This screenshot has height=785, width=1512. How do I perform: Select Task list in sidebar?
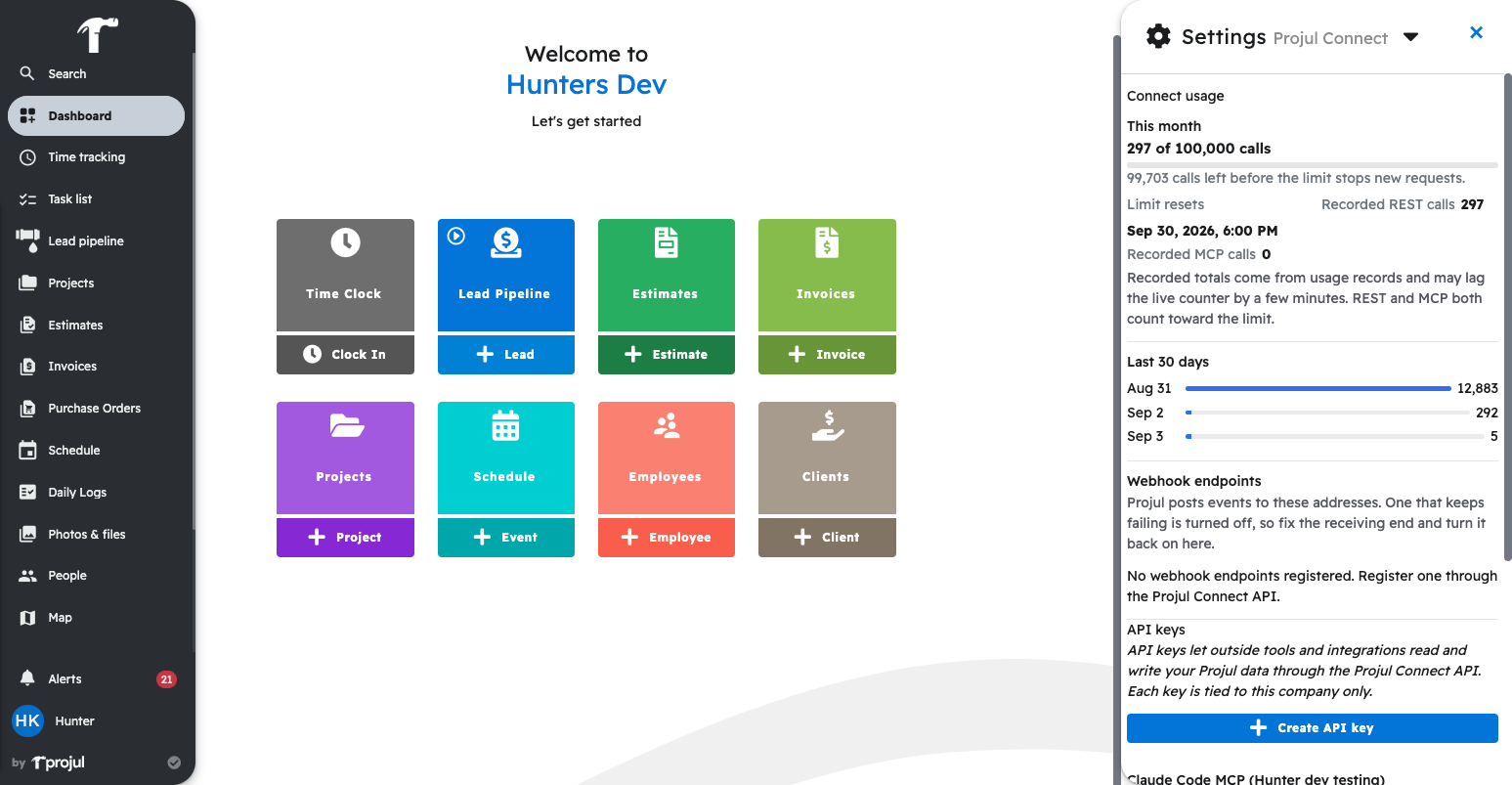[x=96, y=199]
